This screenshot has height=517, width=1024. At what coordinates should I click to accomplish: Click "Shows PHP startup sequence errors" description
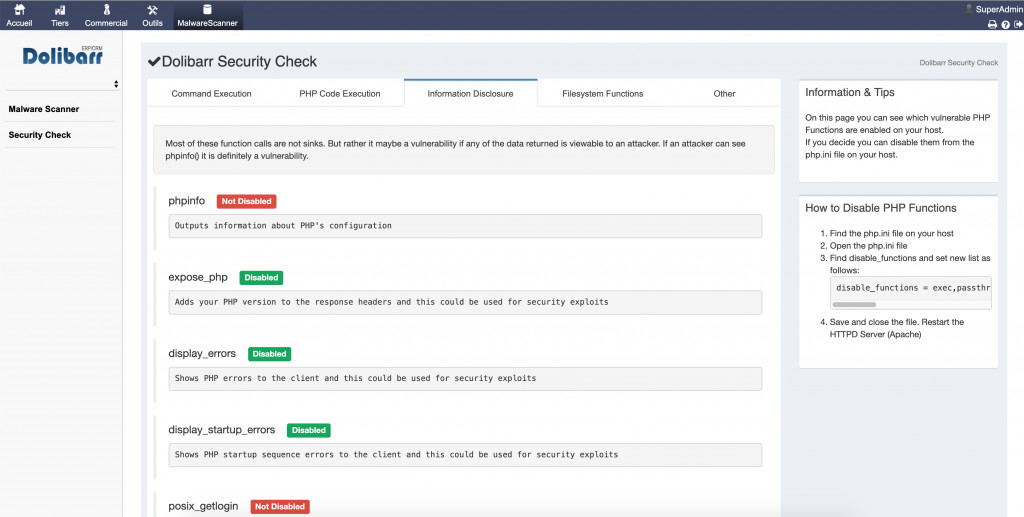click(465, 455)
